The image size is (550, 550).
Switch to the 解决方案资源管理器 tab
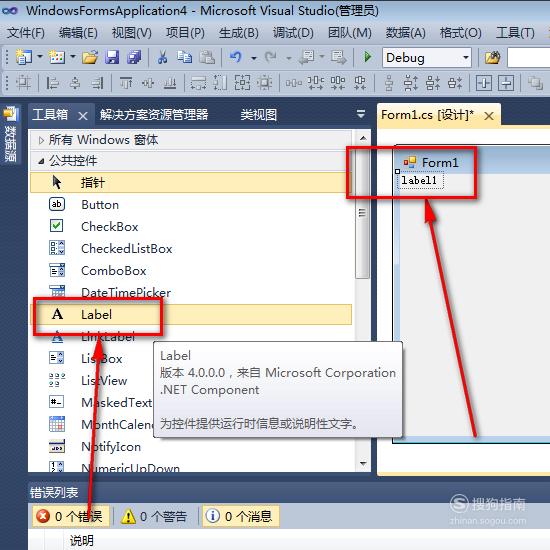(x=154, y=115)
